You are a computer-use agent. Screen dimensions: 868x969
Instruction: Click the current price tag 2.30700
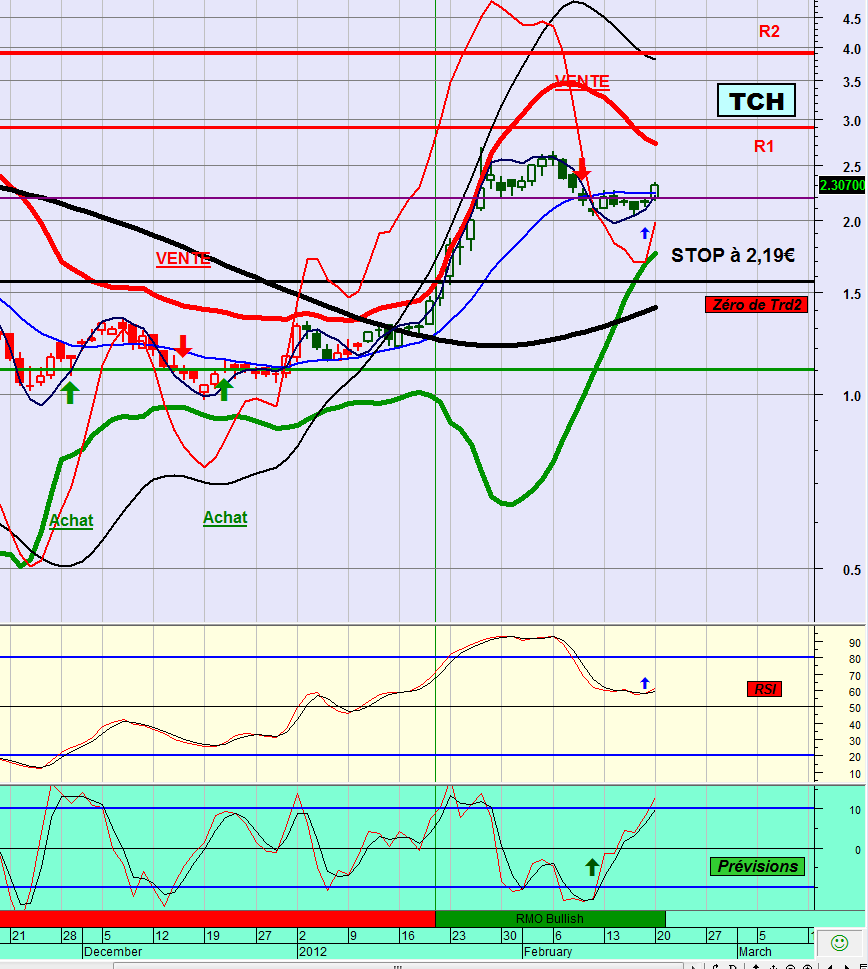842,185
